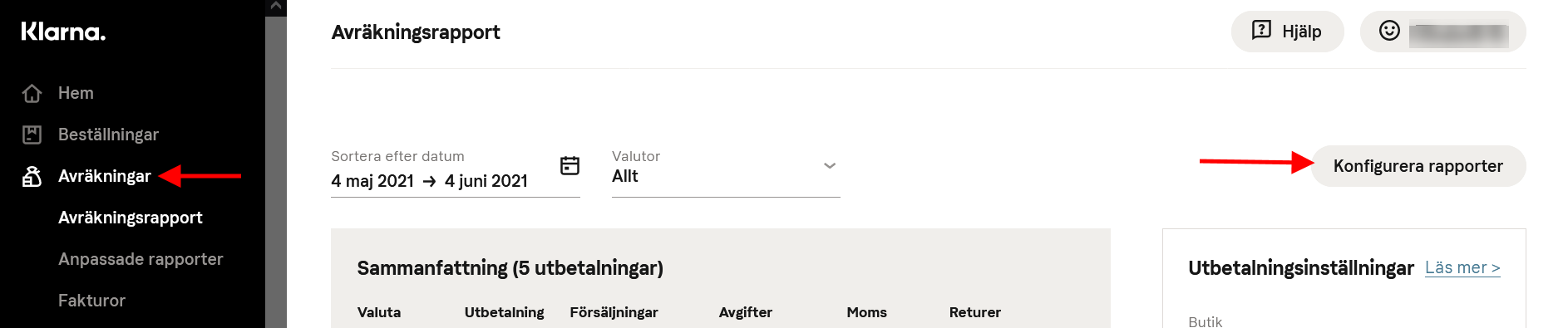This screenshot has height=328, width=1568.
Task: Click the Avräkningar money bag icon
Action: click(x=32, y=176)
